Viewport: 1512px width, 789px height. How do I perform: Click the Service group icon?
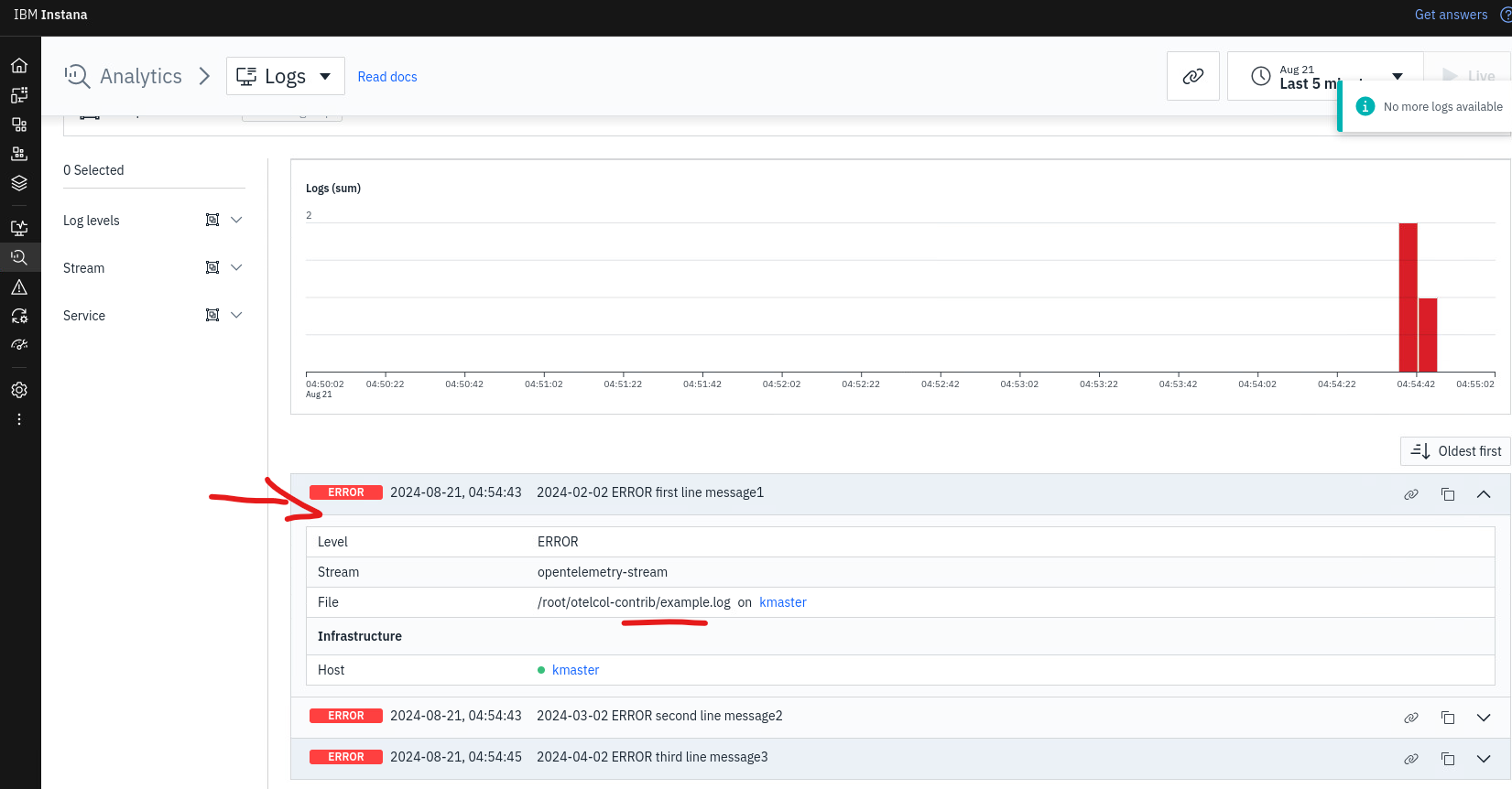tap(212, 315)
